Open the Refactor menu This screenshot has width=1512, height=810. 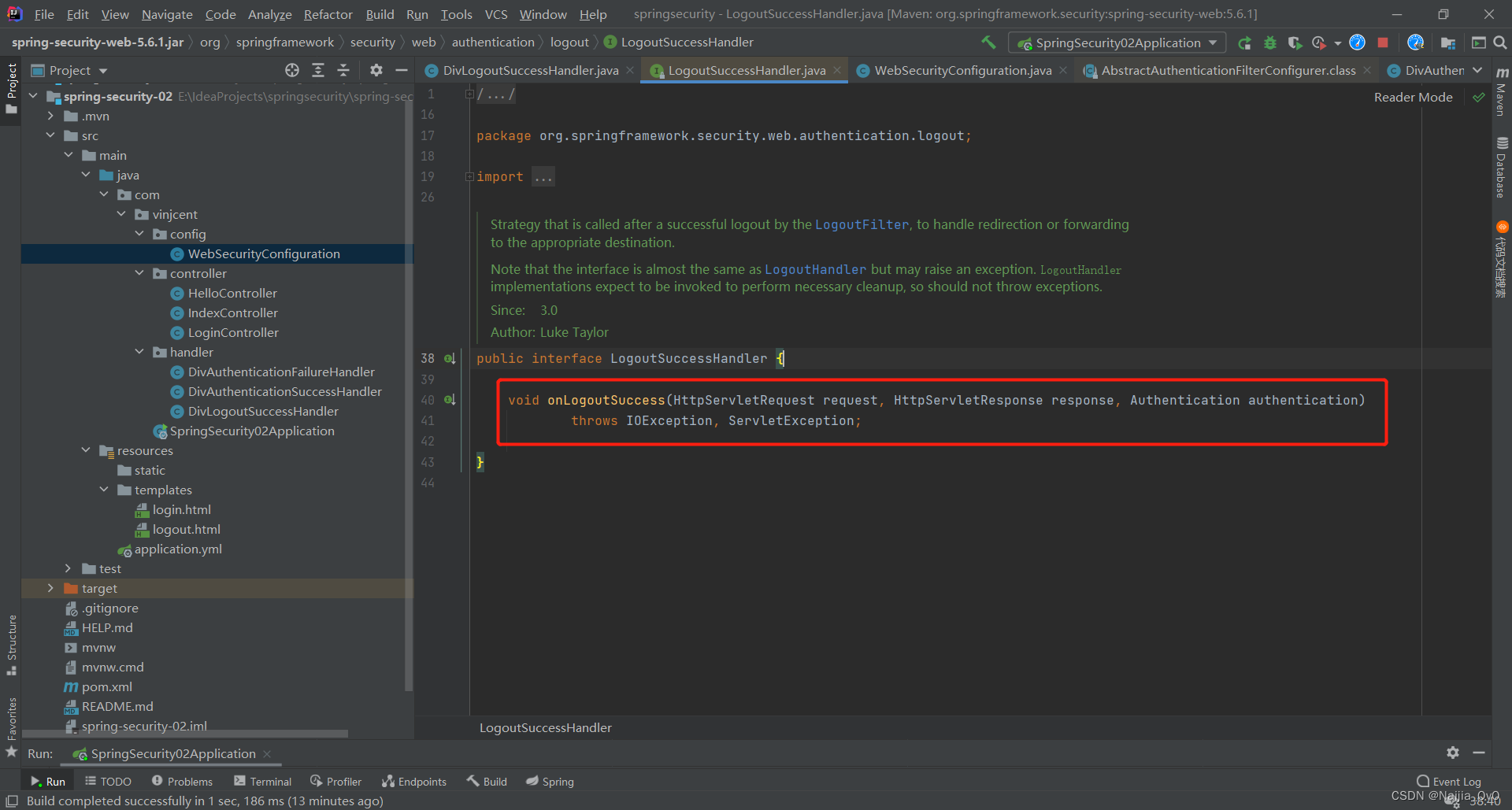(328, 14)
